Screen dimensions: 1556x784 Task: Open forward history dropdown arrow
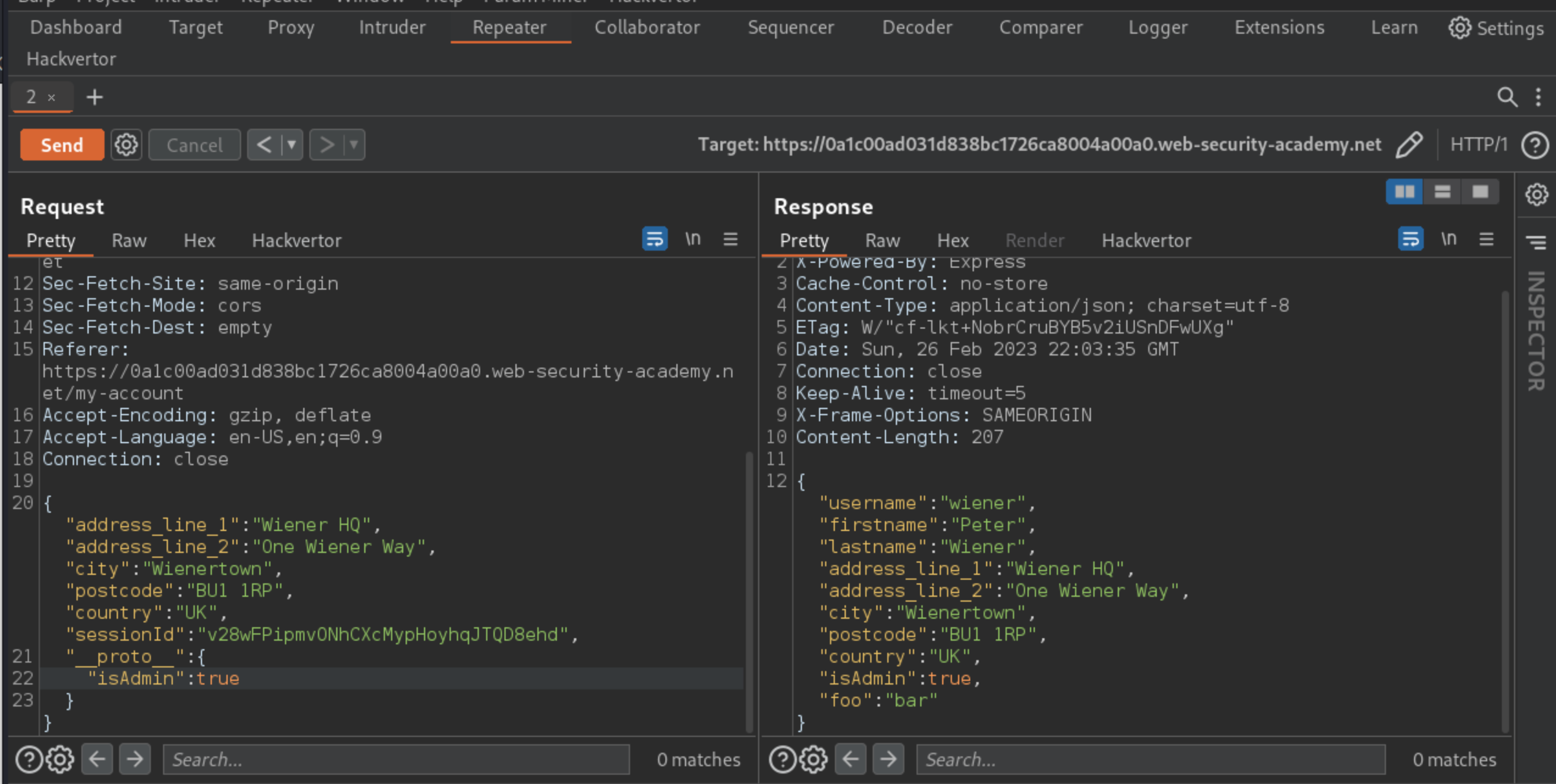pyautogui.click(x=354, y=145)
